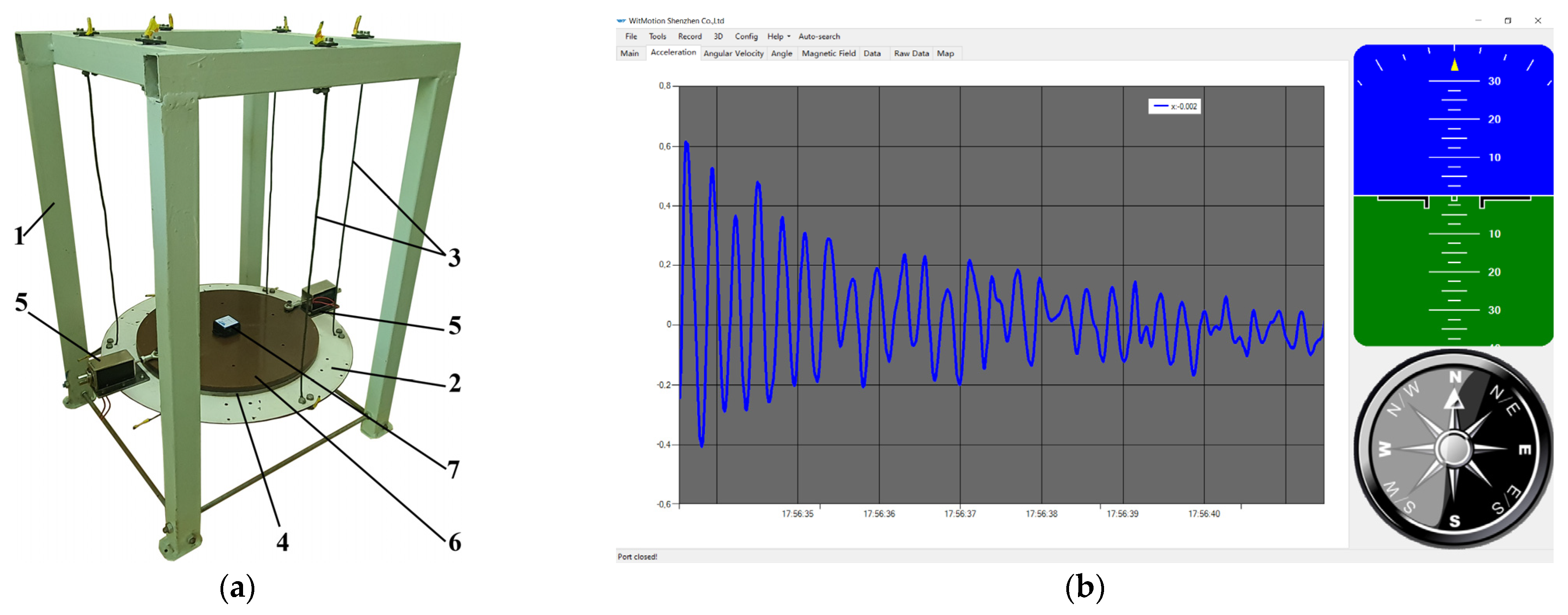Minimize the WitMotion window

click(x=1478, y=21)
